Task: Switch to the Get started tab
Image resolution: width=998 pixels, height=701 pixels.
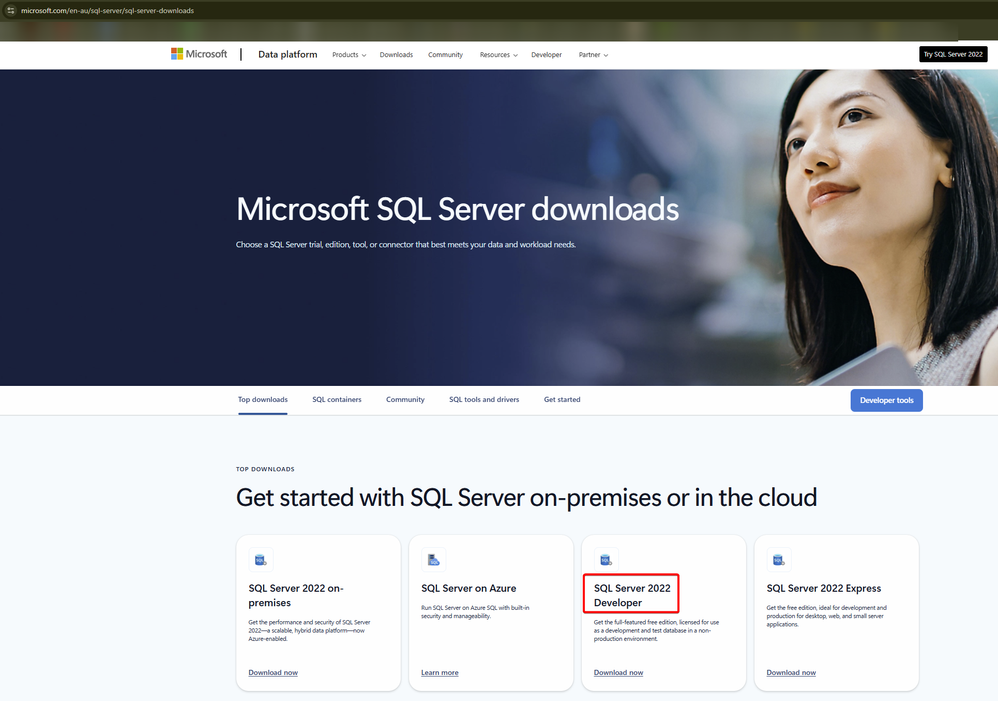Action: [x=562, y=400]
